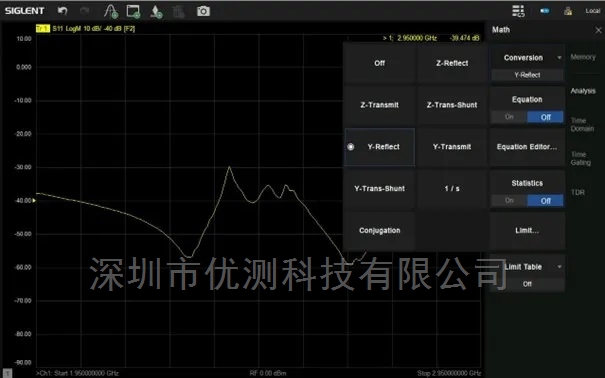Switch to the Time Gating tab
The width and height of the screenshot is (605, 378).
[x=580, y=159]
